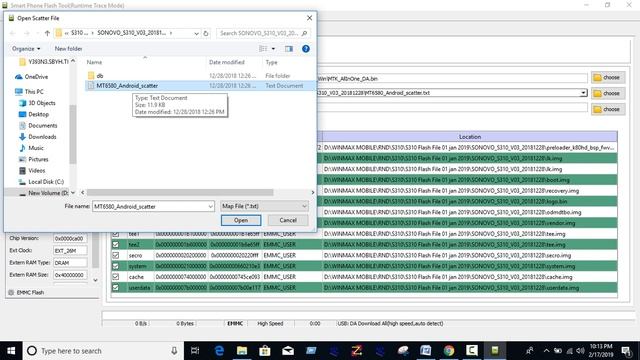Screen dimensions: 640x360
Task: Click the Open button
Action: click(241, 220)
